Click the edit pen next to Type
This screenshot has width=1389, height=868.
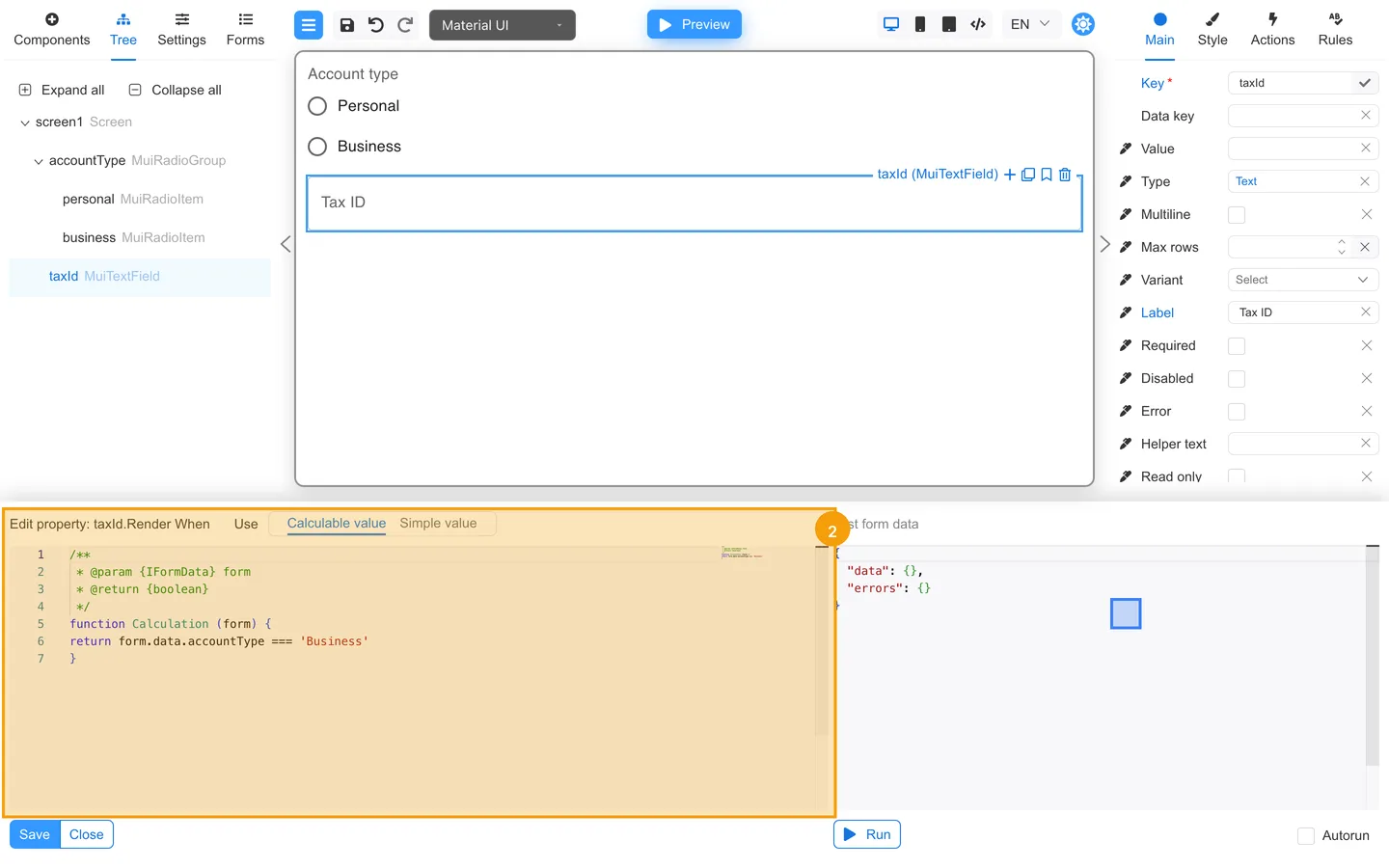point(1126,181)
